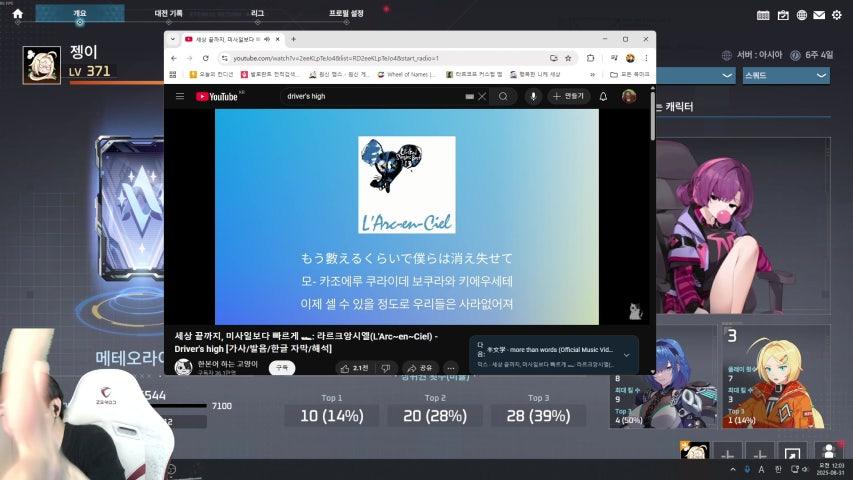Click the cat watermark on the video
Screen dimensions: 853x480
(635, 311)
